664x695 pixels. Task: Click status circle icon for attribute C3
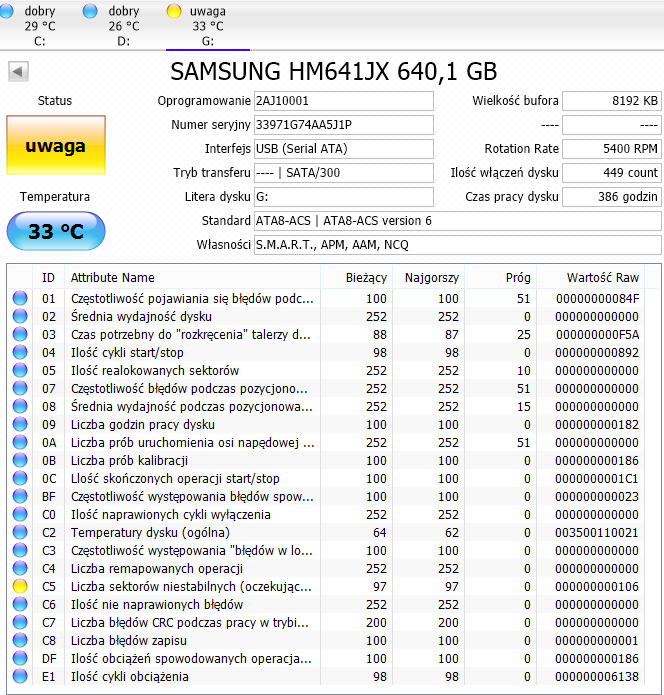pos(20,550)
